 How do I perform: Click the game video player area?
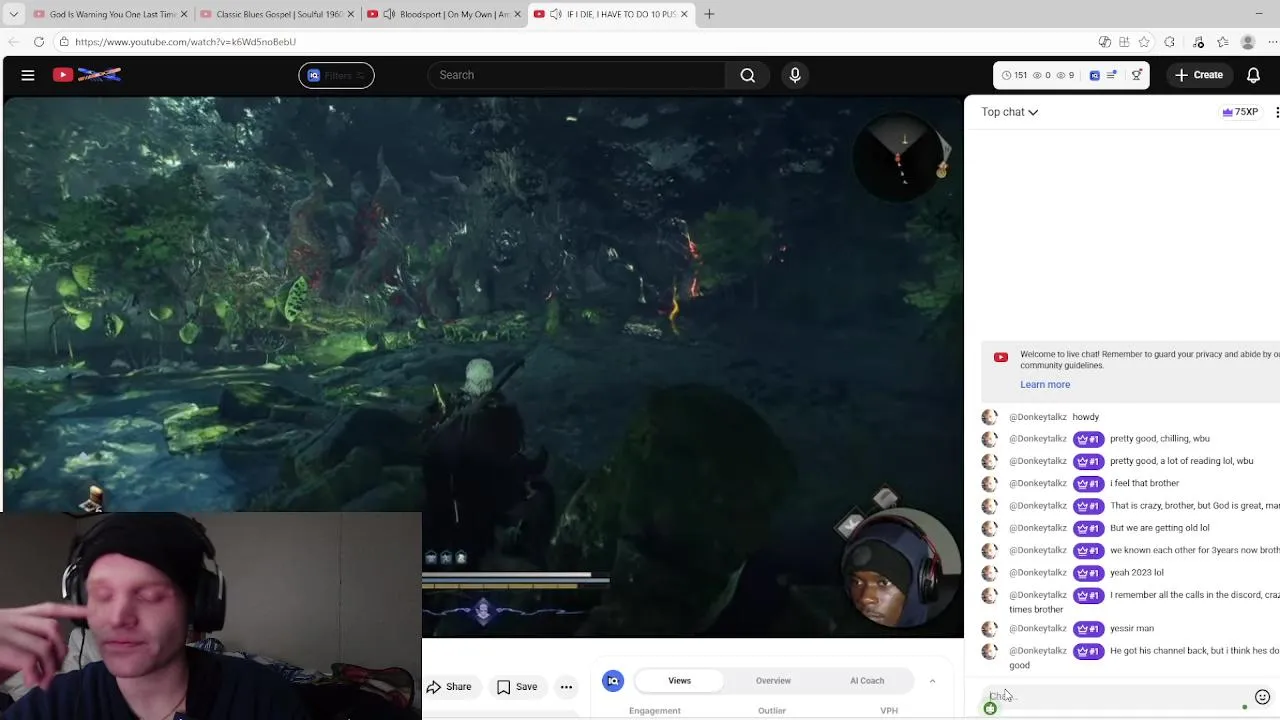[483, 366]
